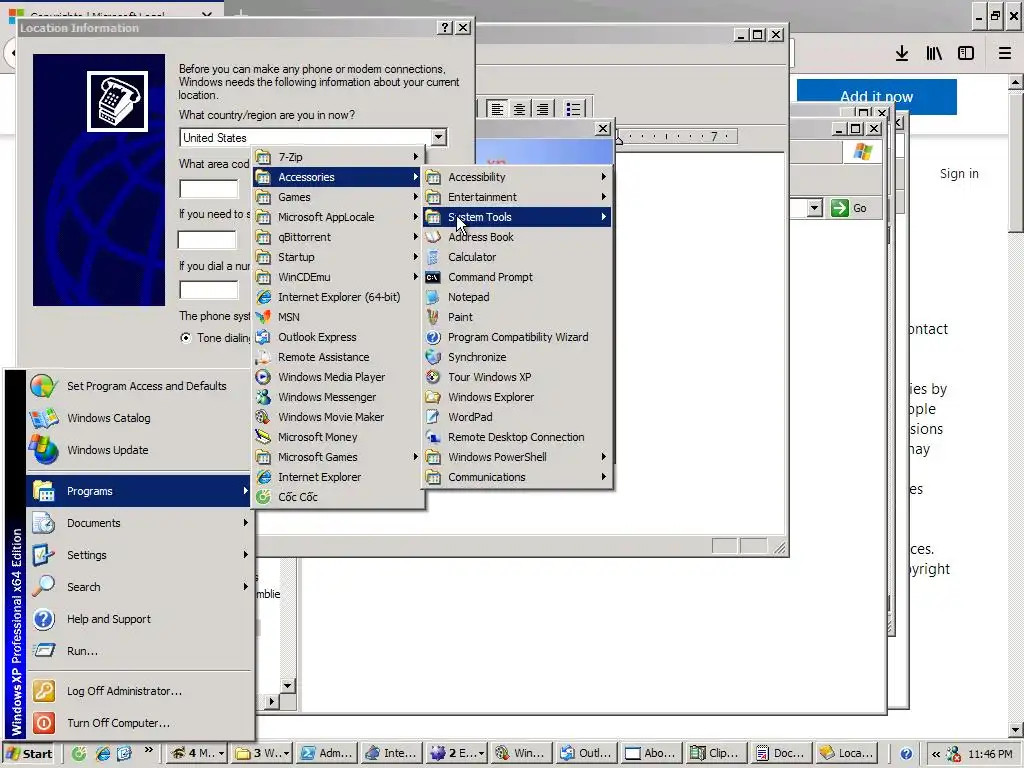The width and height of the screenshot is (1024, 768).
Task: Click Sign in link
Action: point(959,174)
